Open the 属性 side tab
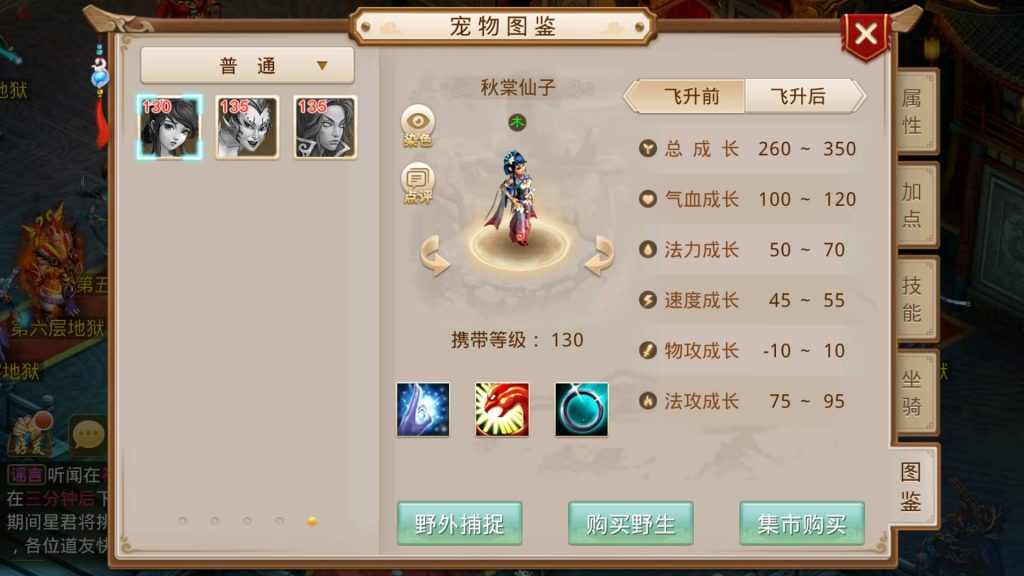This screenshot has width=1024, height=576. (912, 111)
